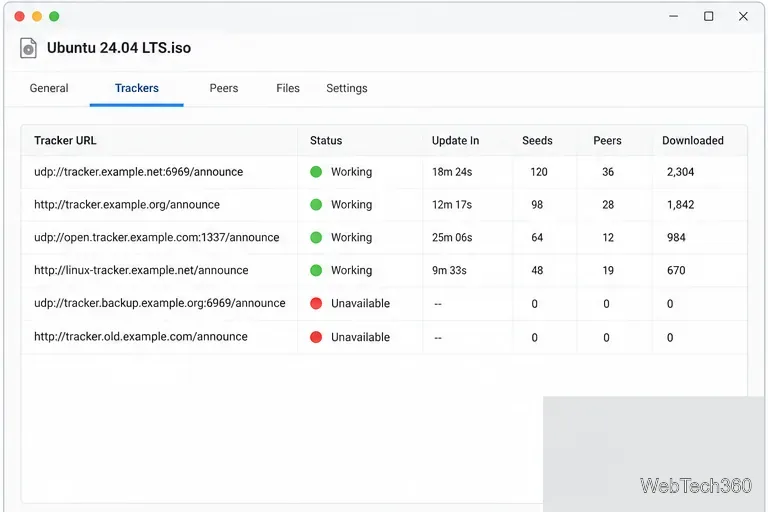Click downloaded value 1,842
Screen dimensions: 768x512
pos(680,205)
